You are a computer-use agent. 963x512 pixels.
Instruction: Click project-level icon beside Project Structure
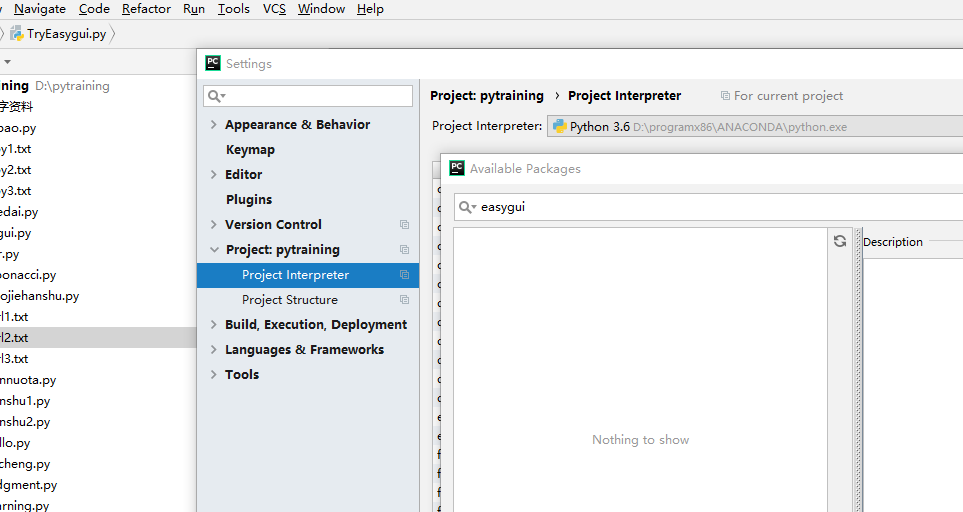[404, 300]
